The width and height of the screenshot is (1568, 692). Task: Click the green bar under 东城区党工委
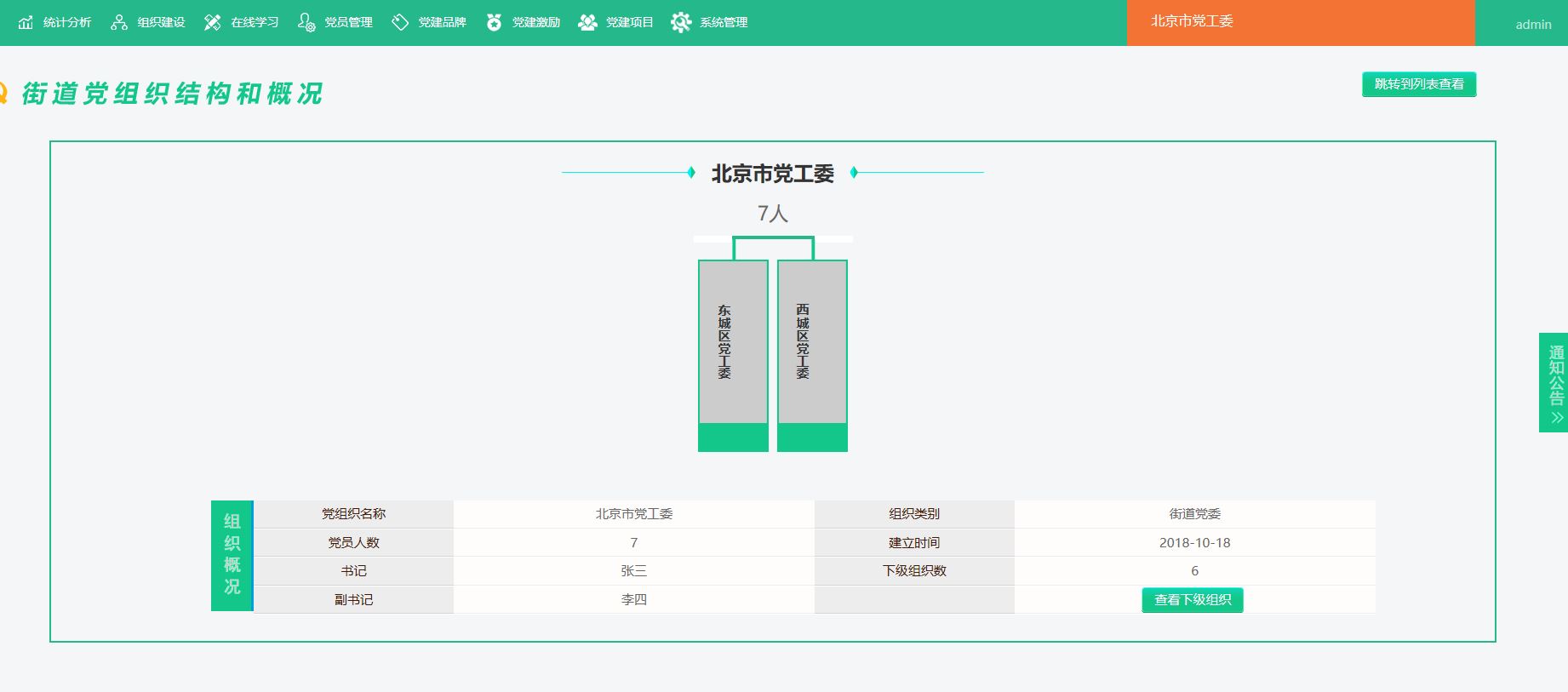[733, 438]
